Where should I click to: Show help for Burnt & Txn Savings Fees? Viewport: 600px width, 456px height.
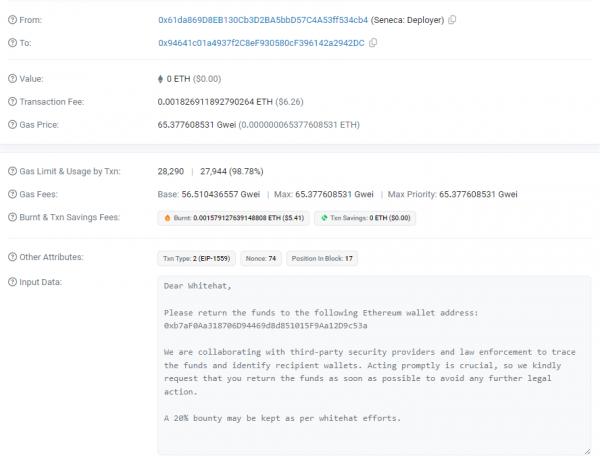pyautogui.click(x=11, y=217)
